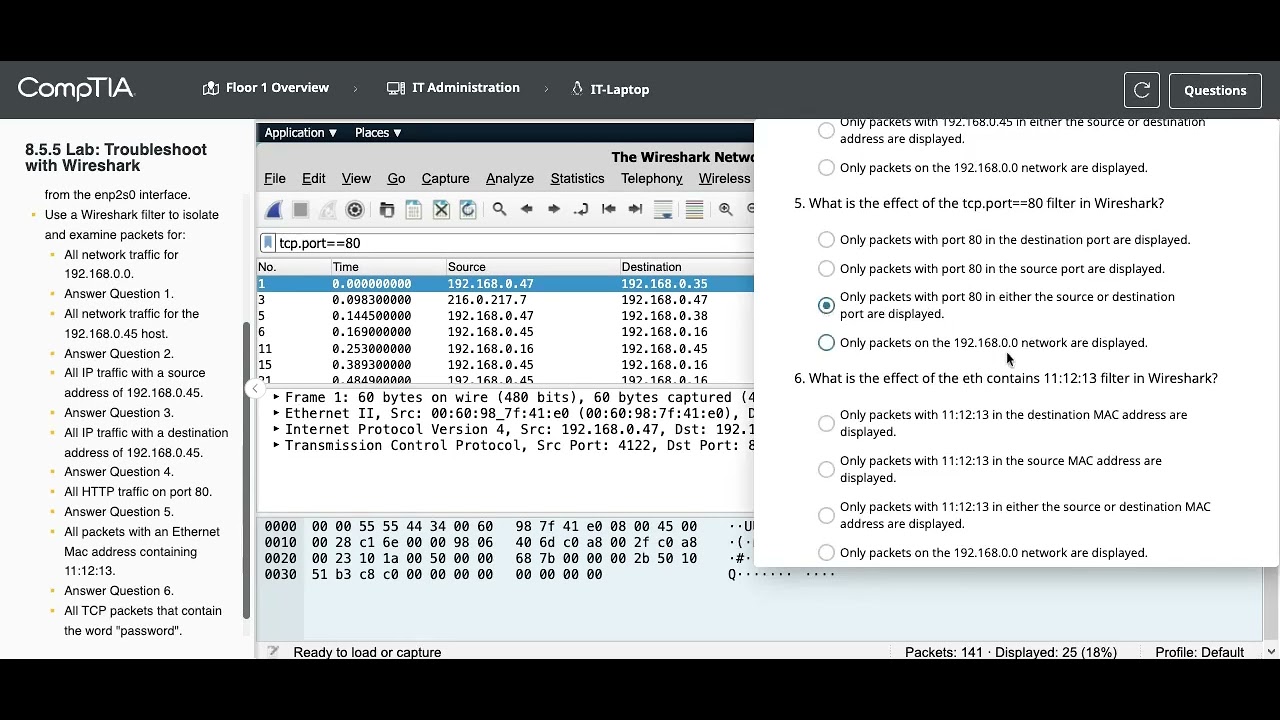Screen dimensions: 1280x720
Task: Open the Wireless menu
Action: (725, 179)
